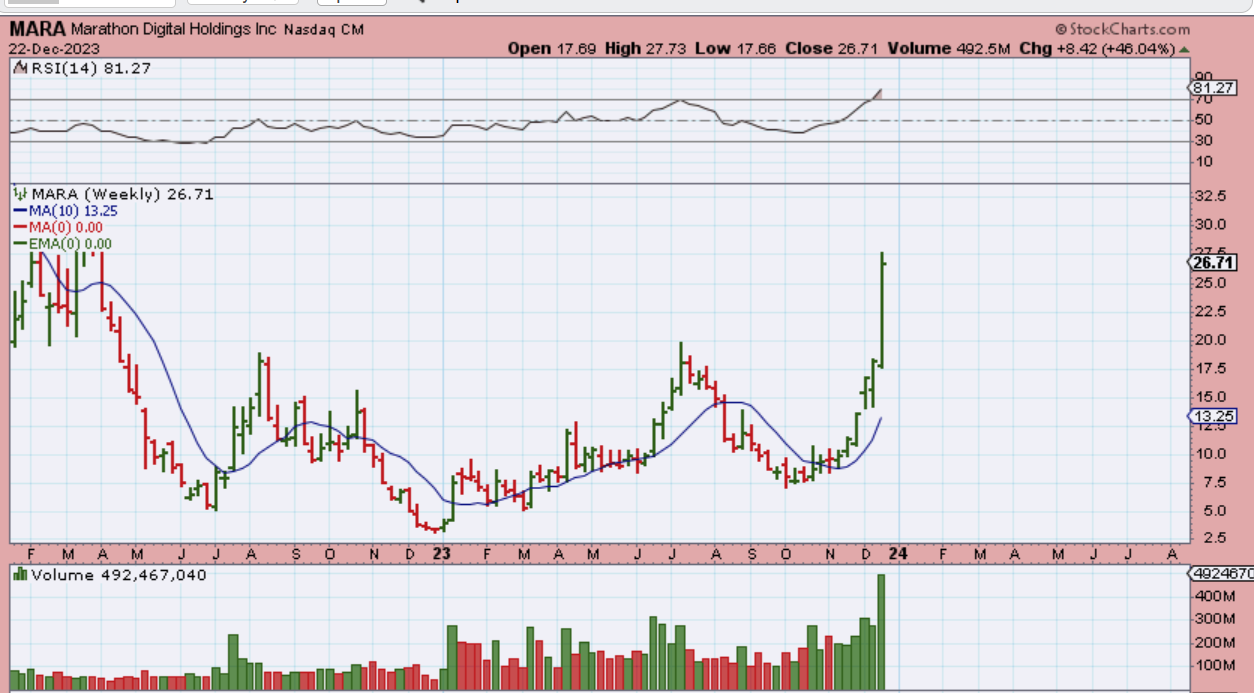Click the MA(10) 13.25 legend text
Image resolution: width=1254 pixels, height=693 pixels.
click(74, 211)
